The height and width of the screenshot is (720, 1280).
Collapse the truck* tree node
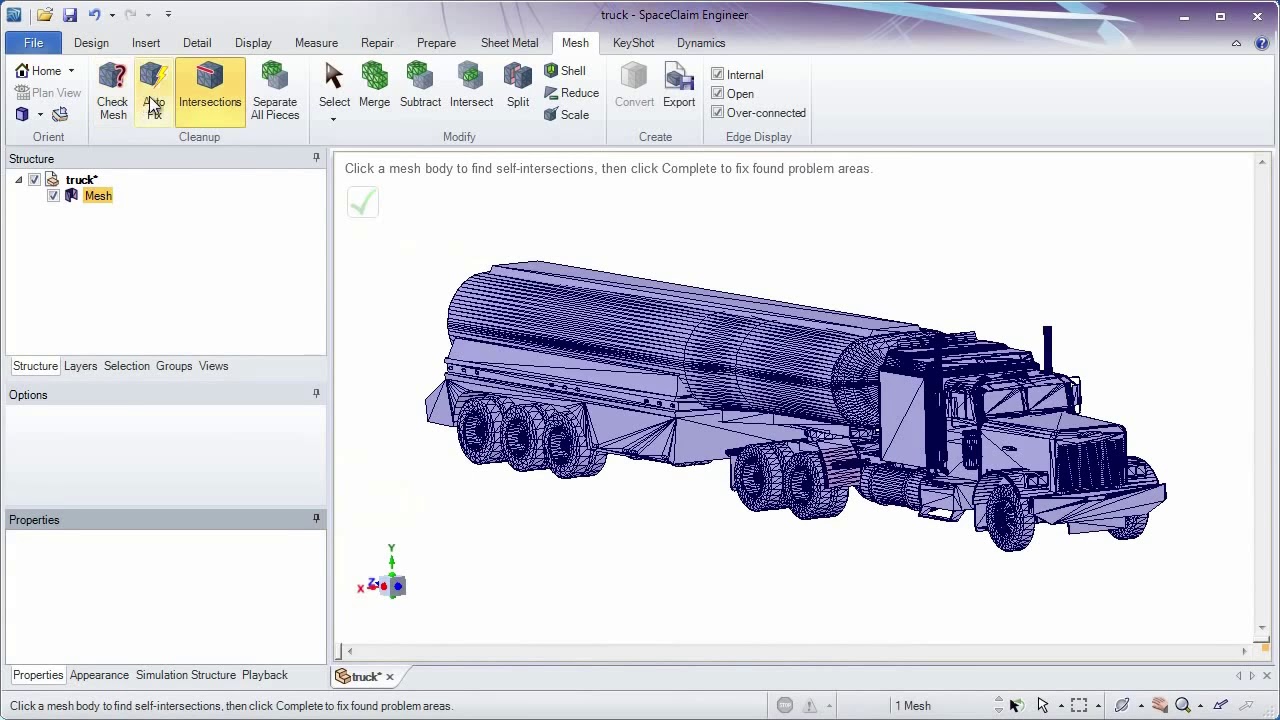coord(18,180)
